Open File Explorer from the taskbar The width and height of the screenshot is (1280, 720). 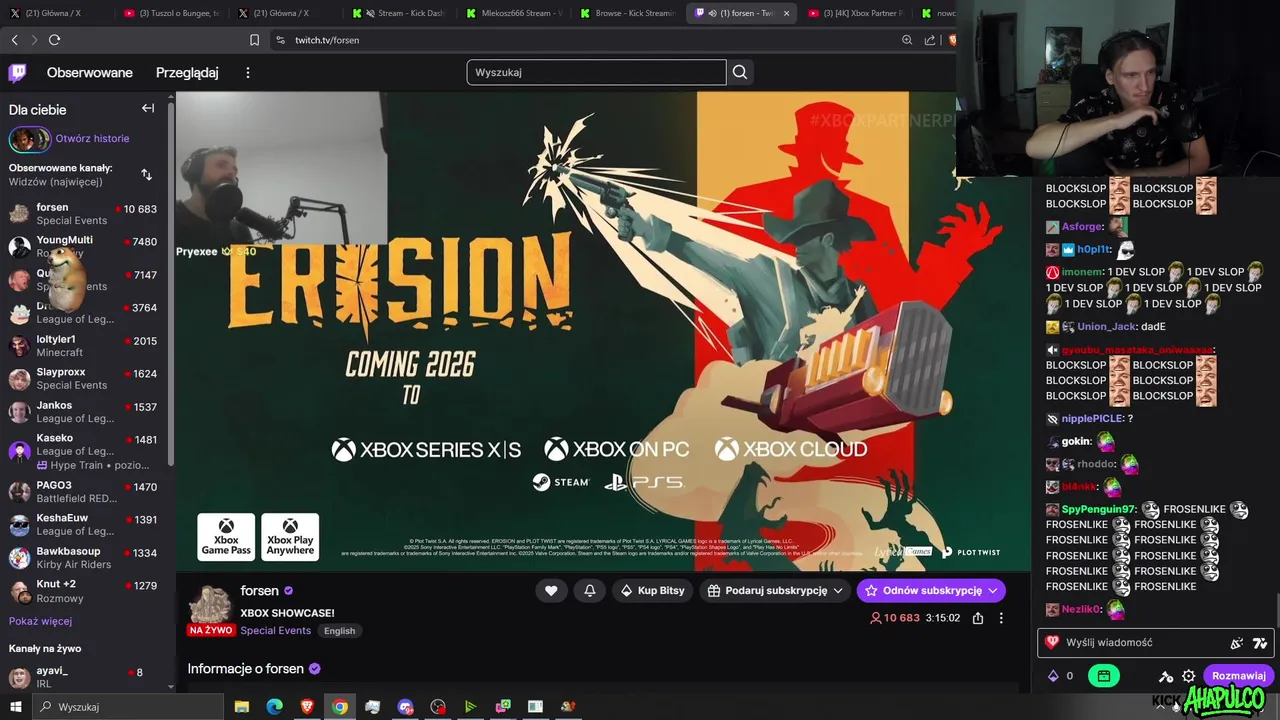click(241, 707)
